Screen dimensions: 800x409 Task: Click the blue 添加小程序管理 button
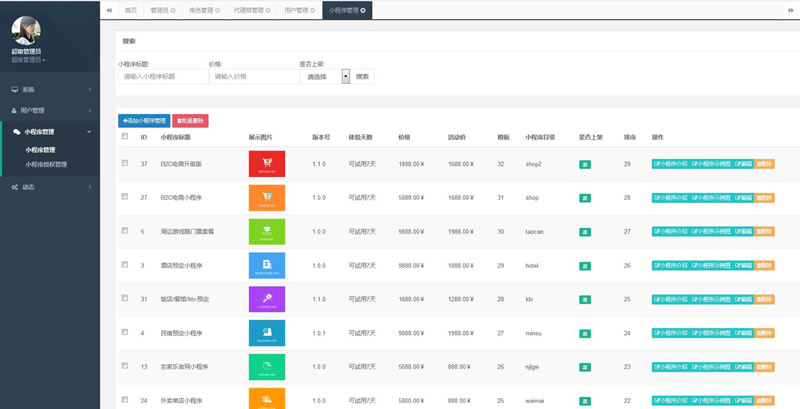click(x=144, y=121)
